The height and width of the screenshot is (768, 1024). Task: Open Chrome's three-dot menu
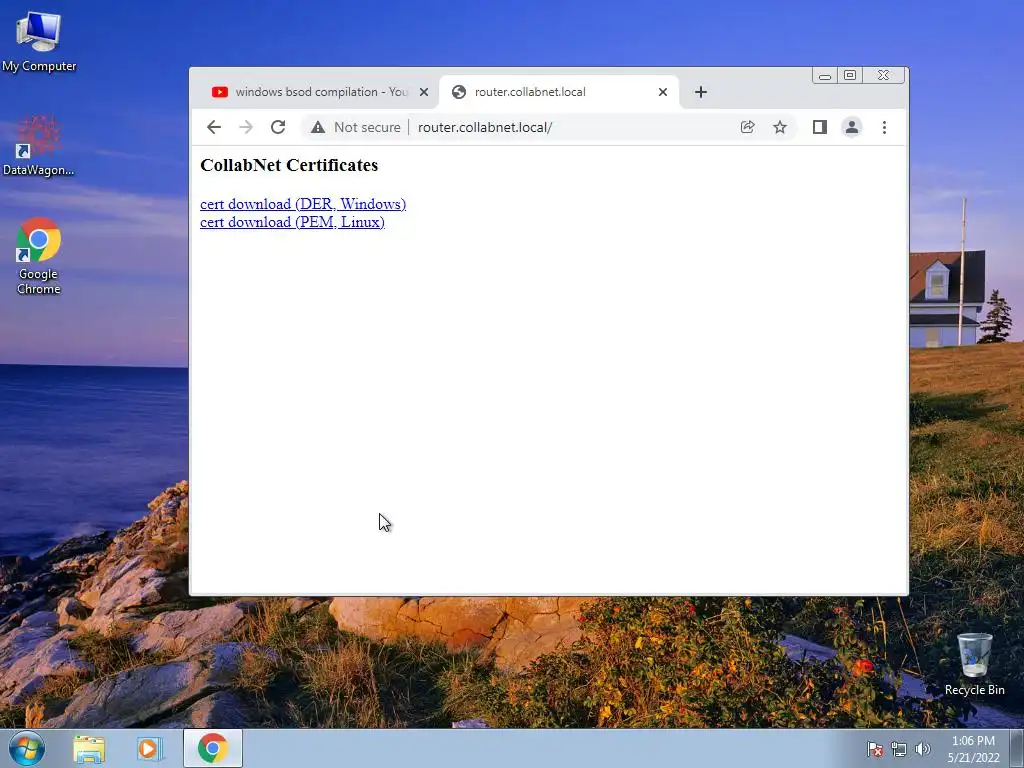coord(884,127)
